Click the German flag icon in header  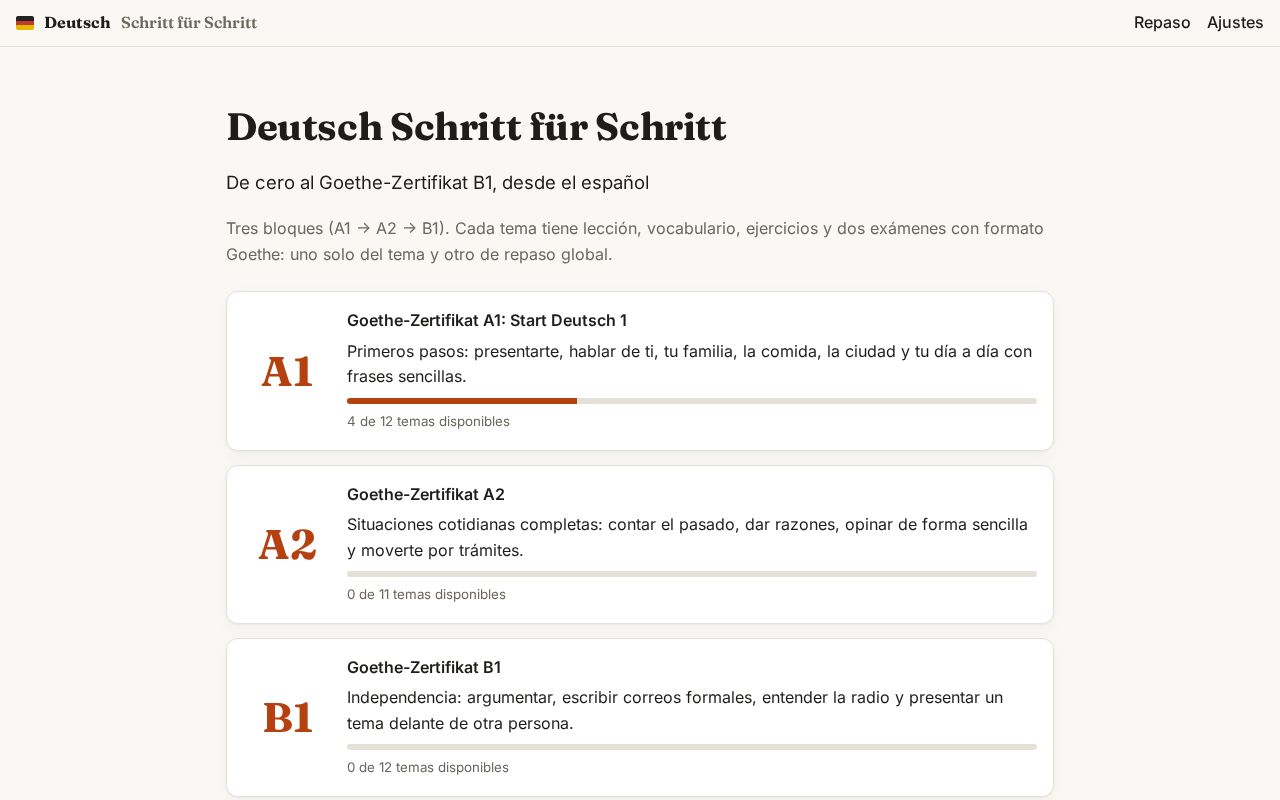25,23
